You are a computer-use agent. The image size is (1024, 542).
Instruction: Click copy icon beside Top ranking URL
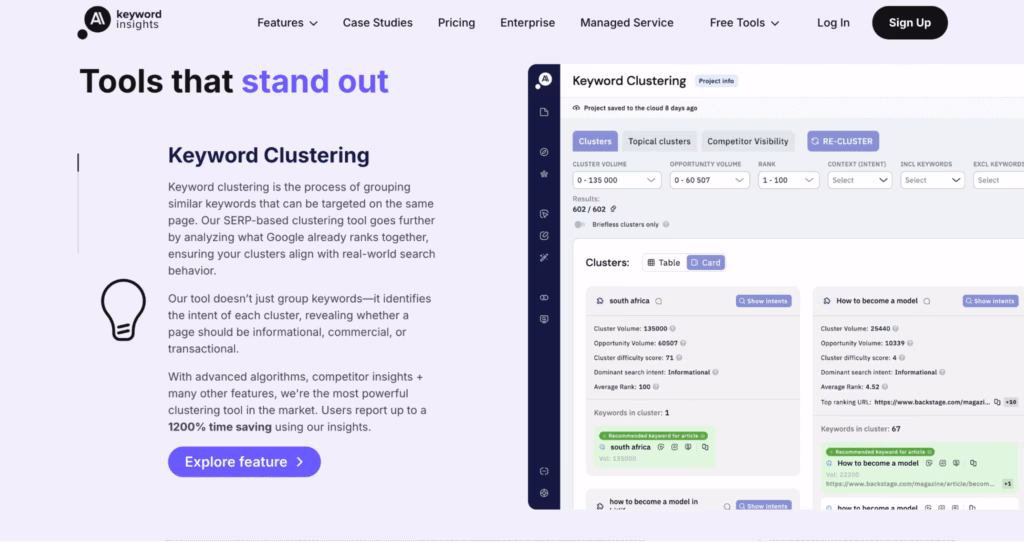[x=996, y=402]
